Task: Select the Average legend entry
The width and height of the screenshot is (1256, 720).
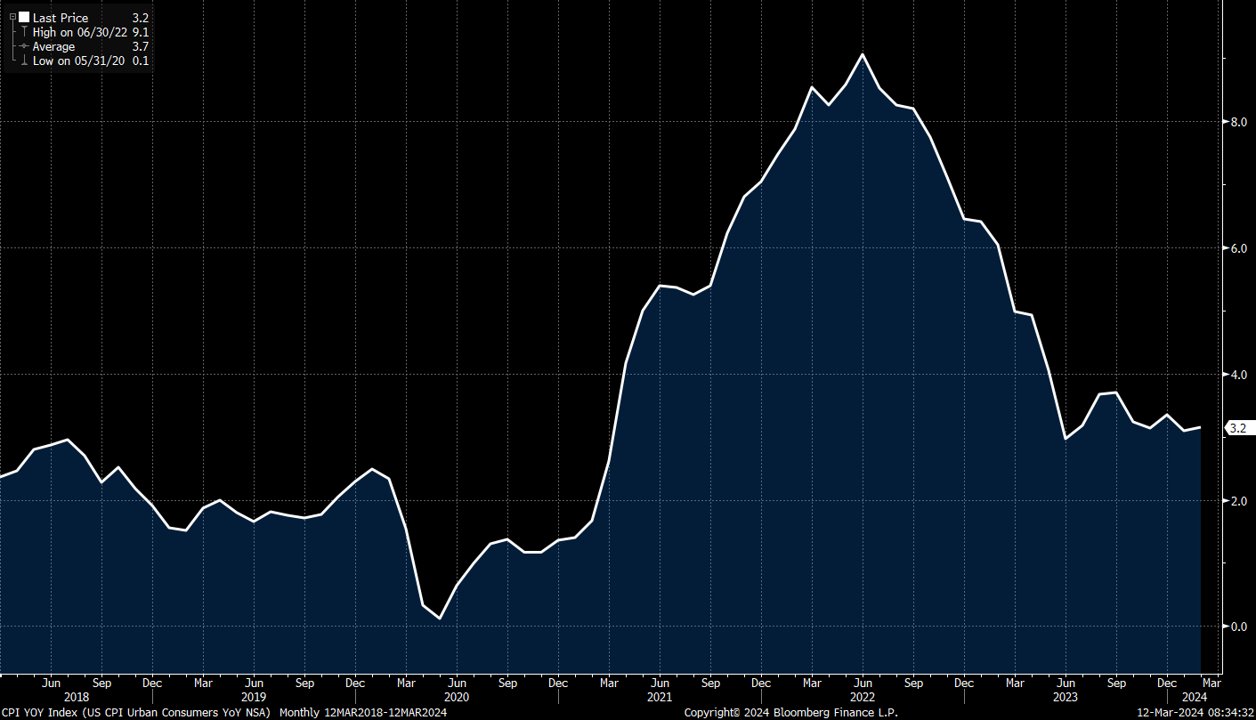Action: pyautogui.click(x=54, y=47)
